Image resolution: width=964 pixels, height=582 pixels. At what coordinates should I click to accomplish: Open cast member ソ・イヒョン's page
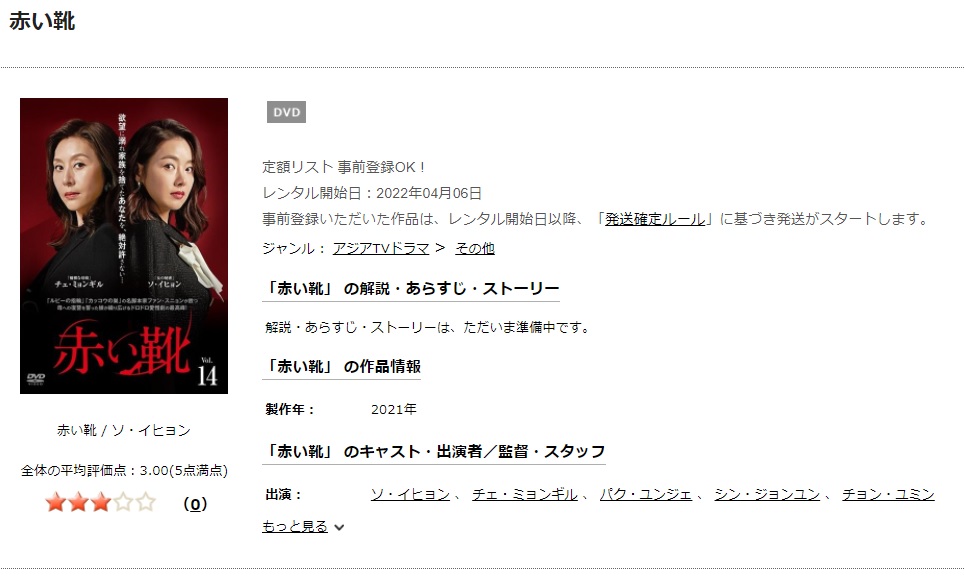tap(410, 495)
